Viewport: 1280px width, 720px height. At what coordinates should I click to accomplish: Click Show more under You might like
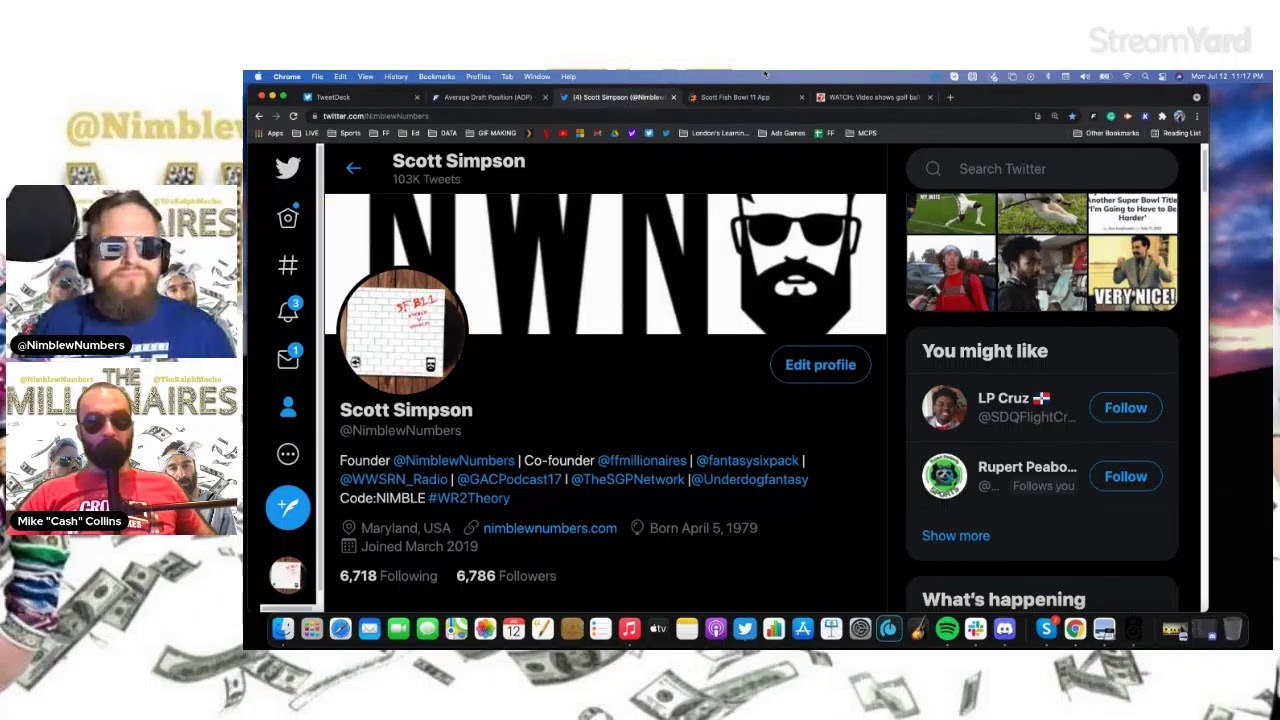(956, 536)
